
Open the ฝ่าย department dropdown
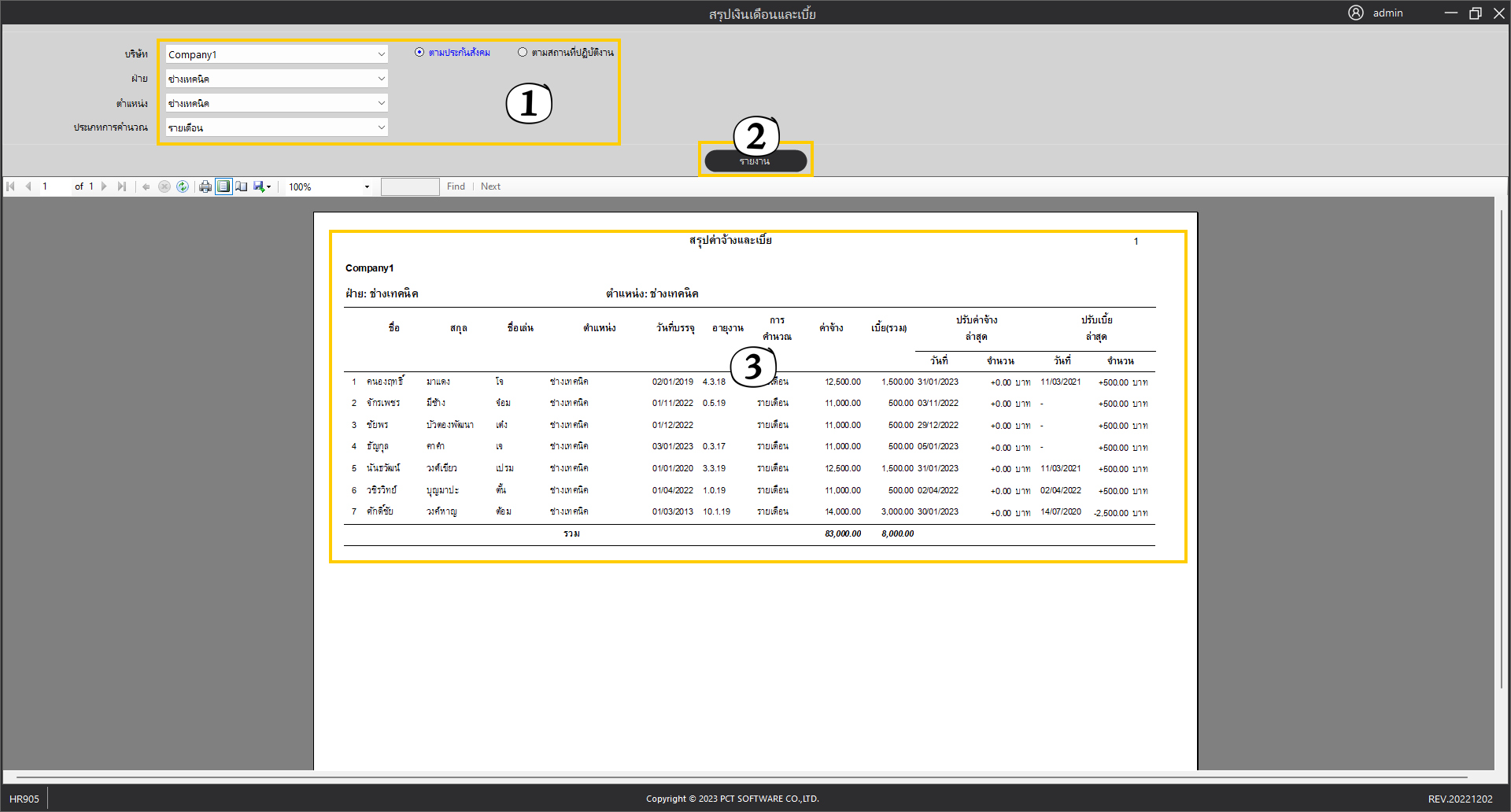click(x=381, y=79)
